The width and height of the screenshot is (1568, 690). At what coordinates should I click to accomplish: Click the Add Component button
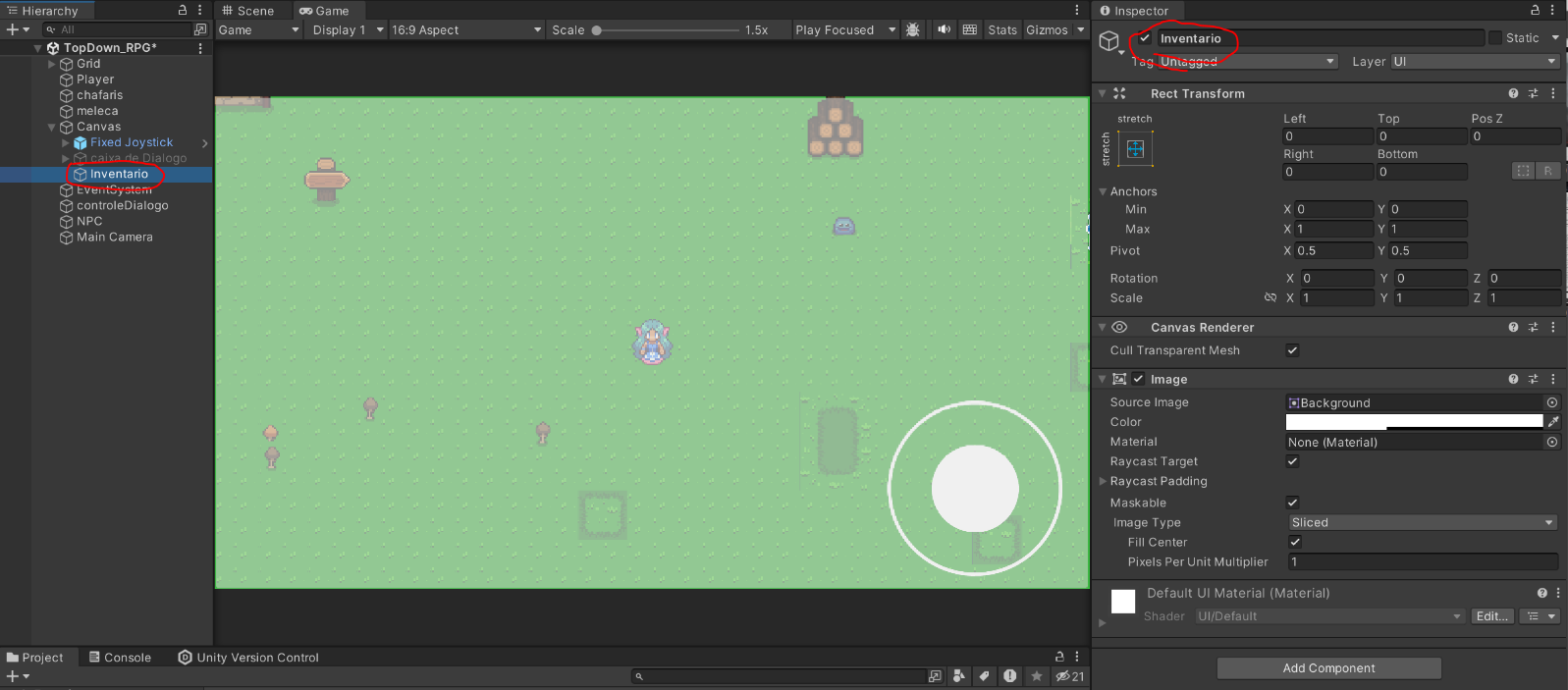[x=1328, y=668]
